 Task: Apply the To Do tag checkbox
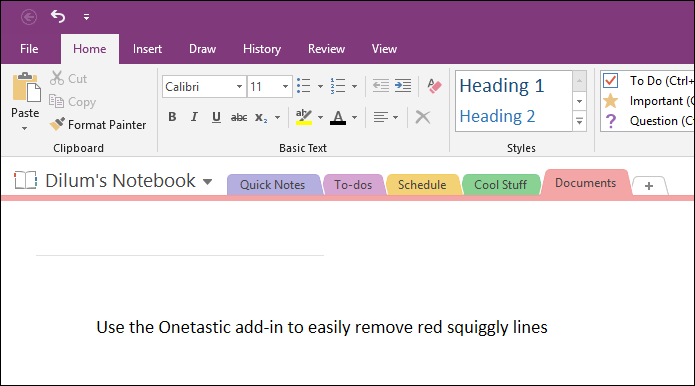(610, 81)
